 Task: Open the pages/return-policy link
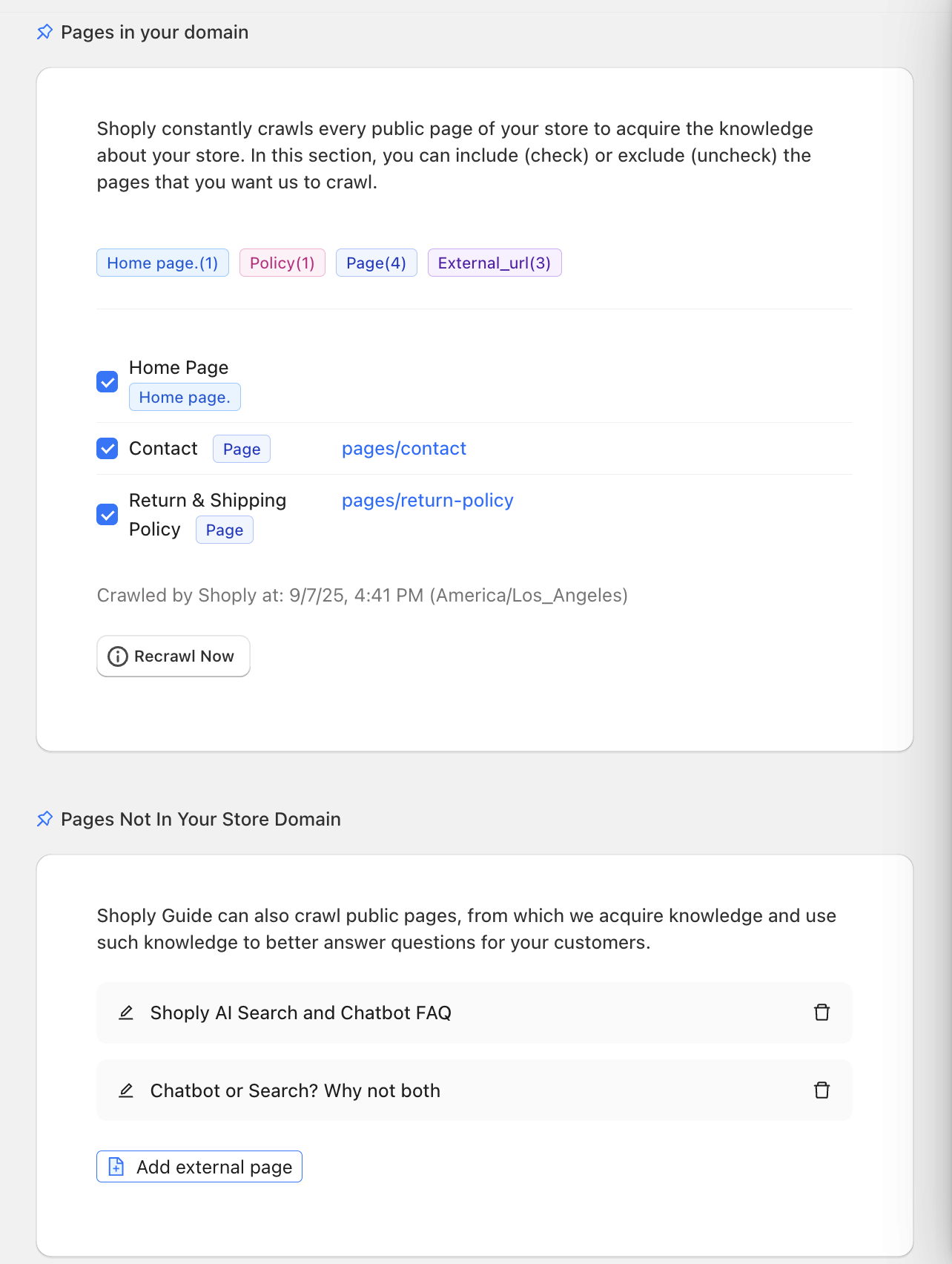pyautogui.click(x=427, y=501)
